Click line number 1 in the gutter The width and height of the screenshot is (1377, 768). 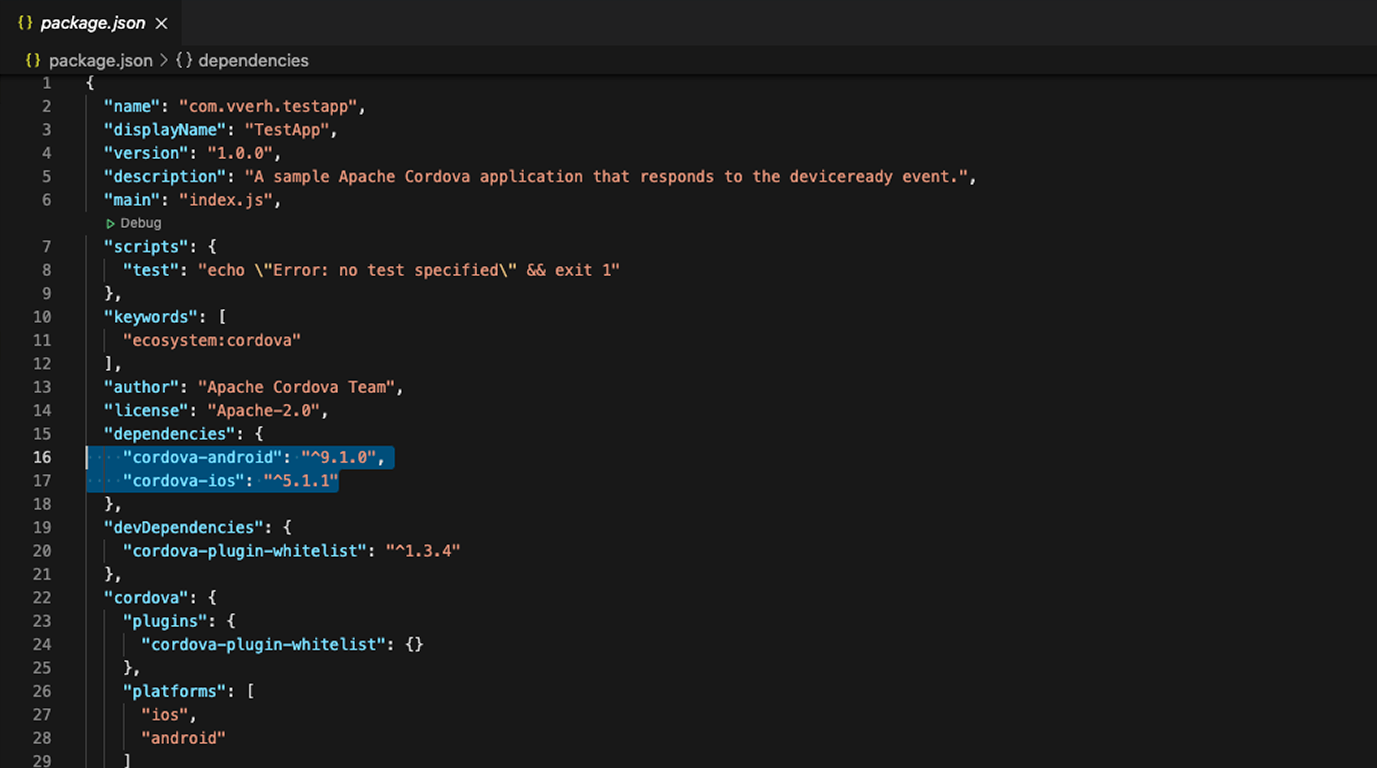click(46, 83)
